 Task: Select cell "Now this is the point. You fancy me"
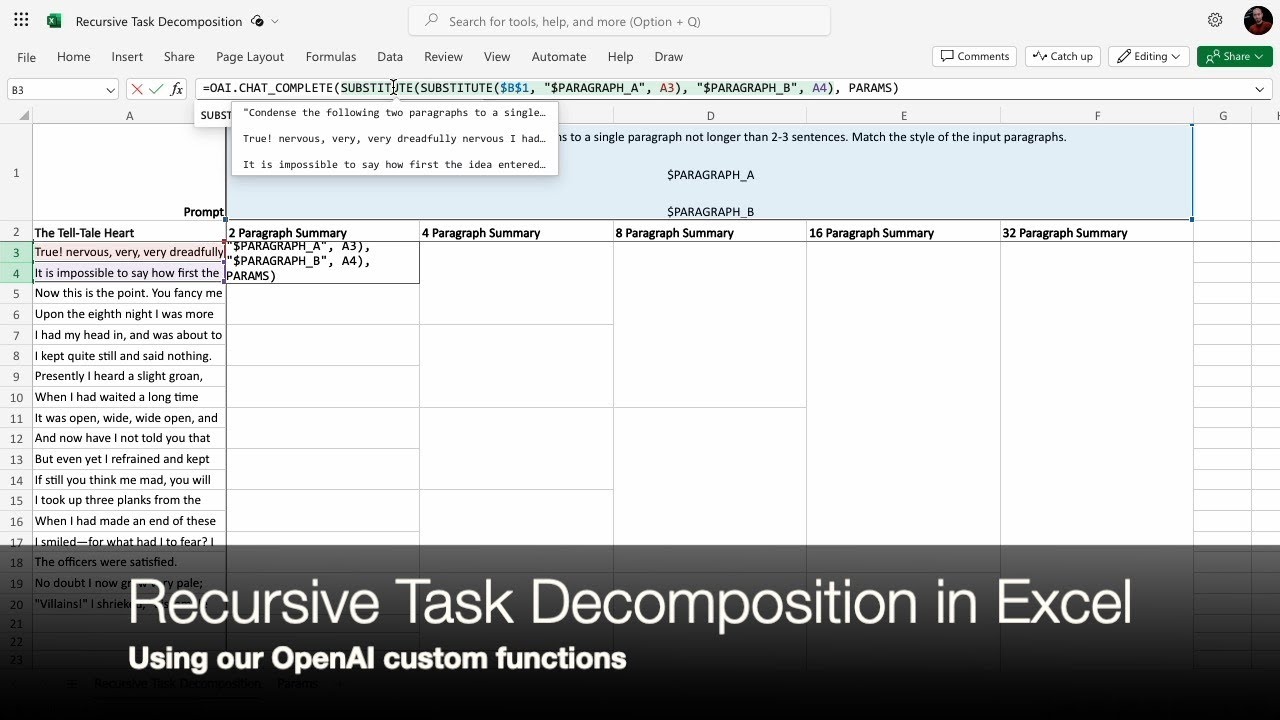click(x=129, y=294)
